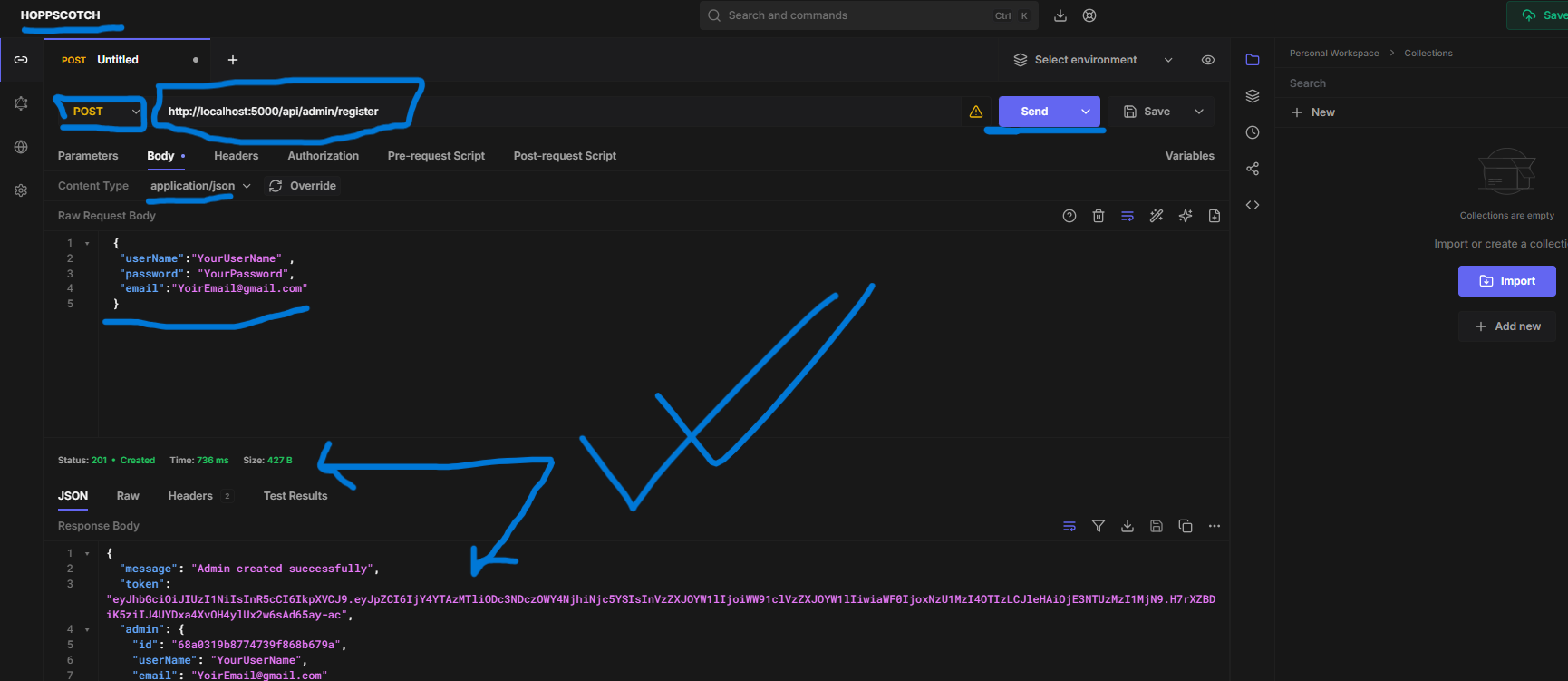The width and height of the screenshot is (1568, 681).
Task: Click the request URL input field
Action: click(544, 112)
